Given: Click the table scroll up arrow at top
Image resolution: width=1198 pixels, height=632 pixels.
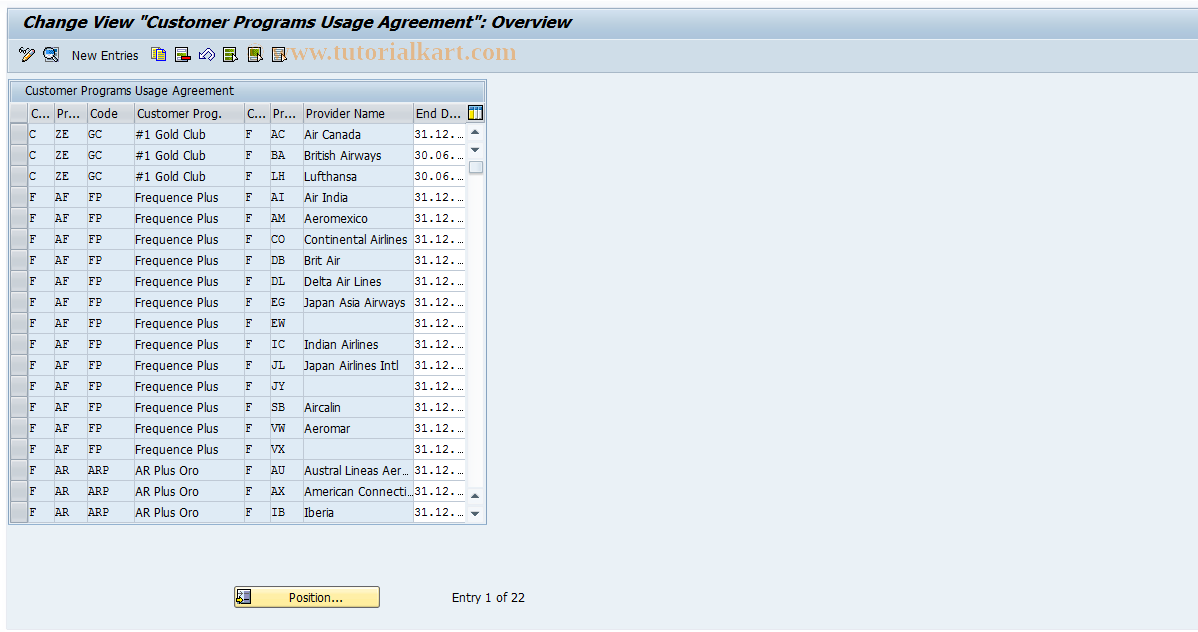Looking at the screenshot, I should (x=475, y=133).
